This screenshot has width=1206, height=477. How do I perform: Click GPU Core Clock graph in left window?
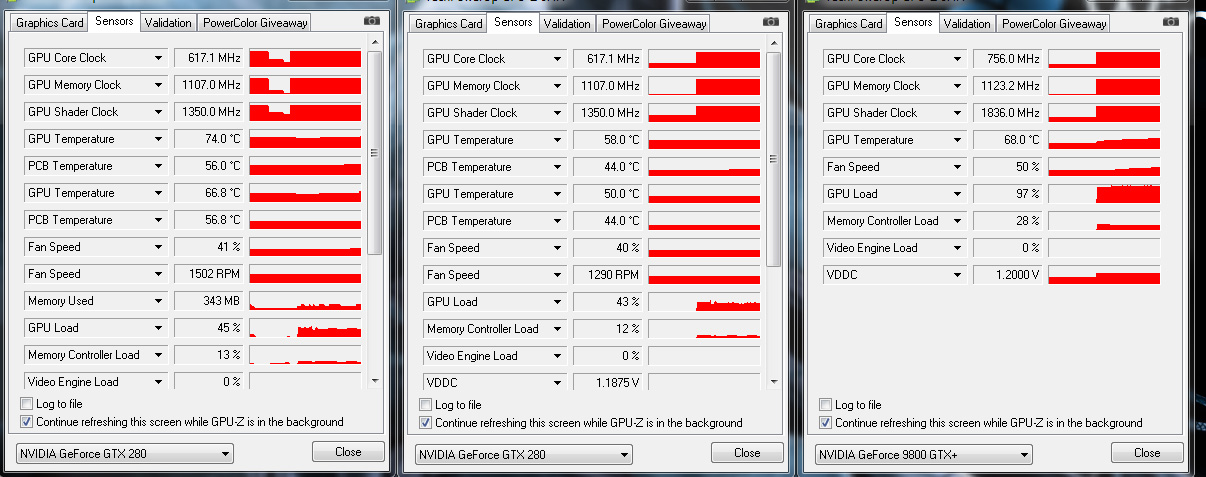coord(305,58)
